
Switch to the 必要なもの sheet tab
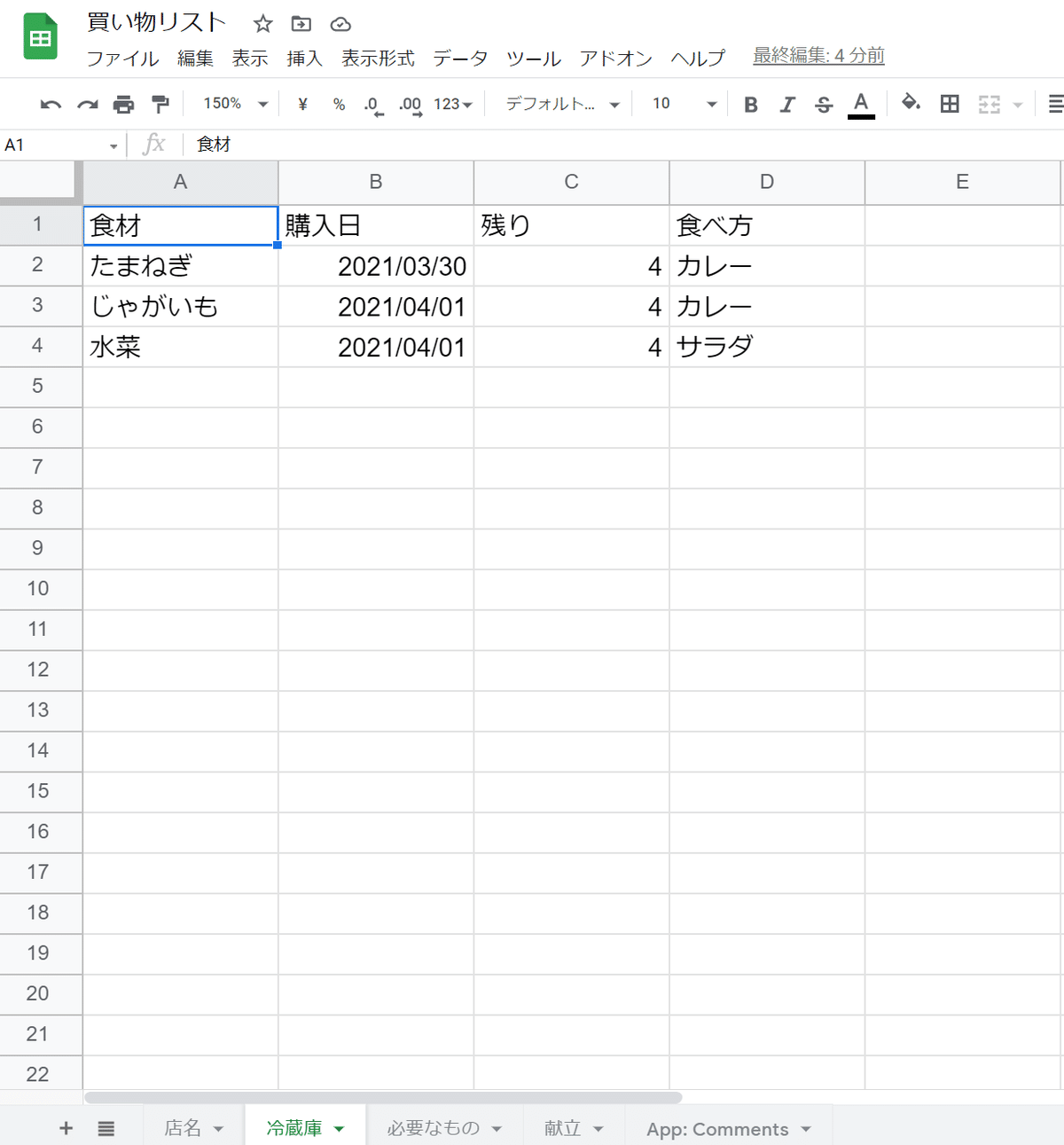click(x=433, y=1127)
